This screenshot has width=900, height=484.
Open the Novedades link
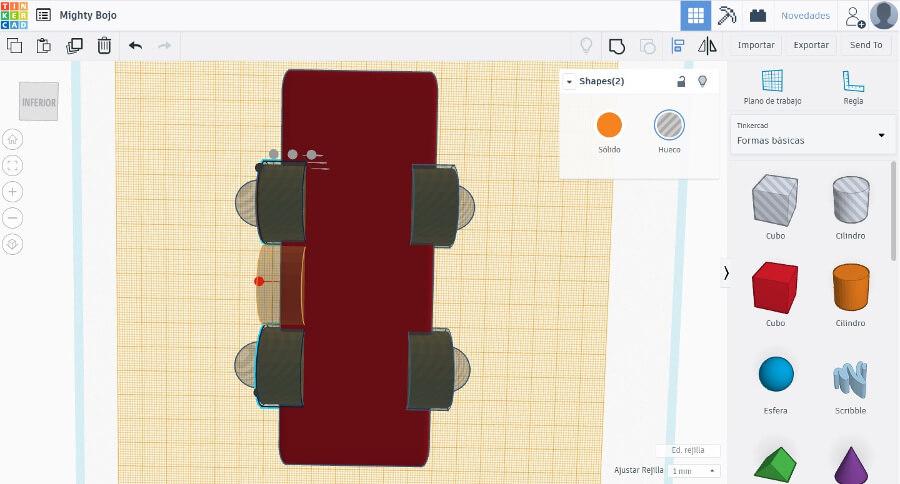click(805, 16)
